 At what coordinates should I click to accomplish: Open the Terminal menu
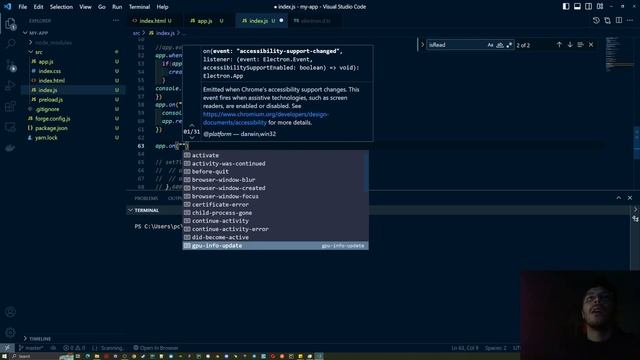(139, 7)
